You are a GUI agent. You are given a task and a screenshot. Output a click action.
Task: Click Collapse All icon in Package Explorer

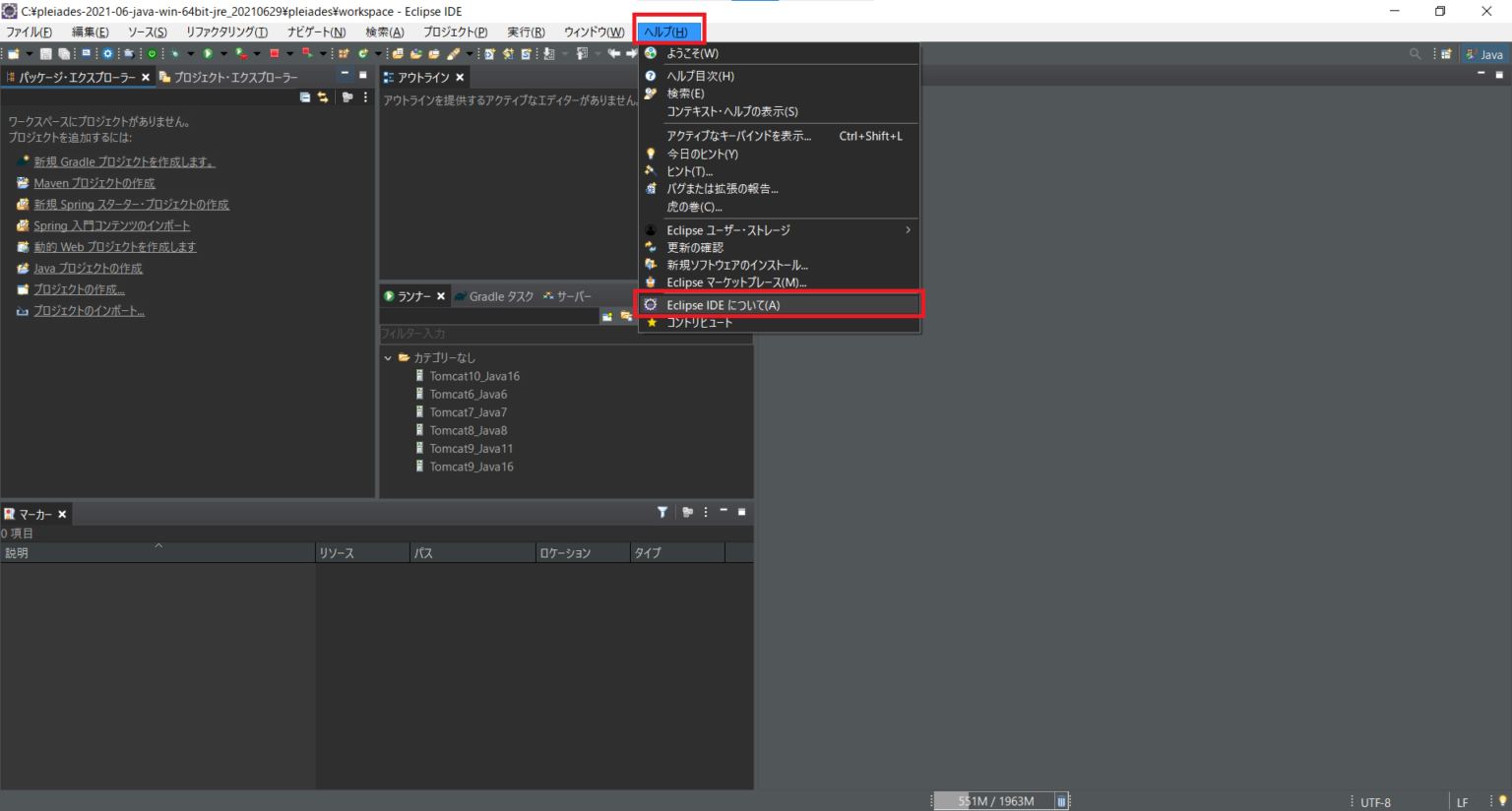305,97
